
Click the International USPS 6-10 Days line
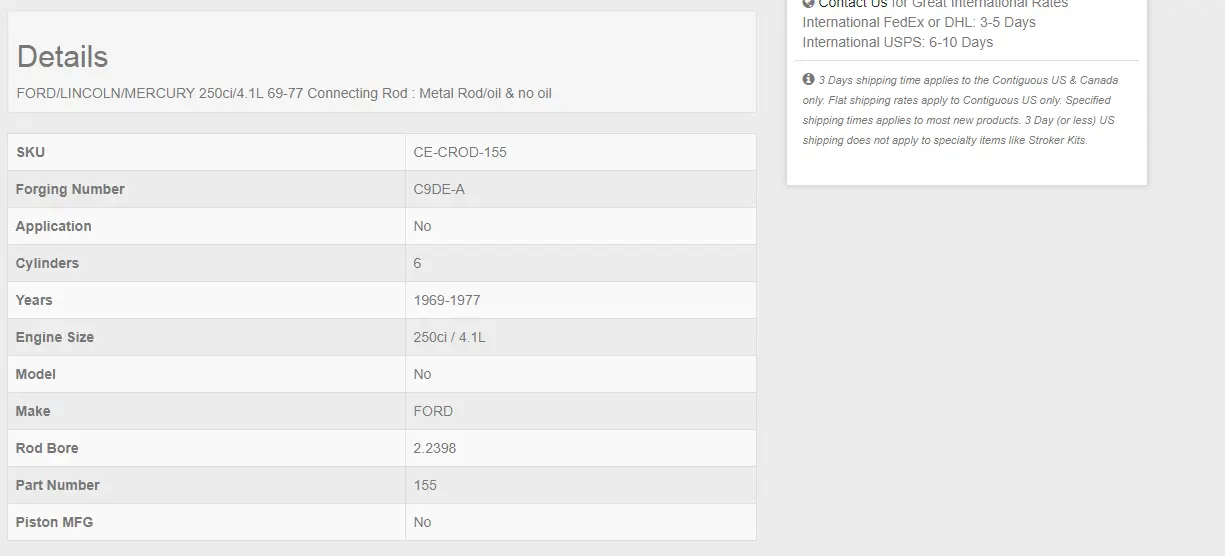(898, 42)
